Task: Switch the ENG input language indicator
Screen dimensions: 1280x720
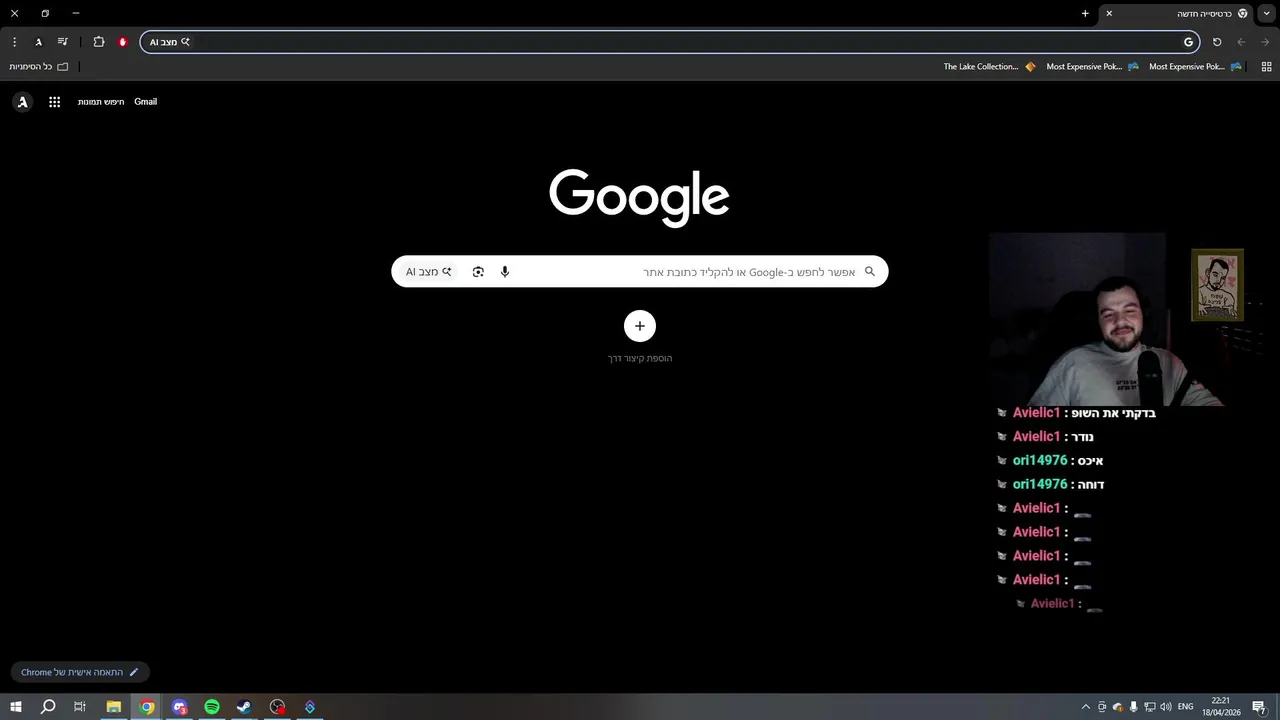Action: pyautogui.click(x=1186, y=707)
